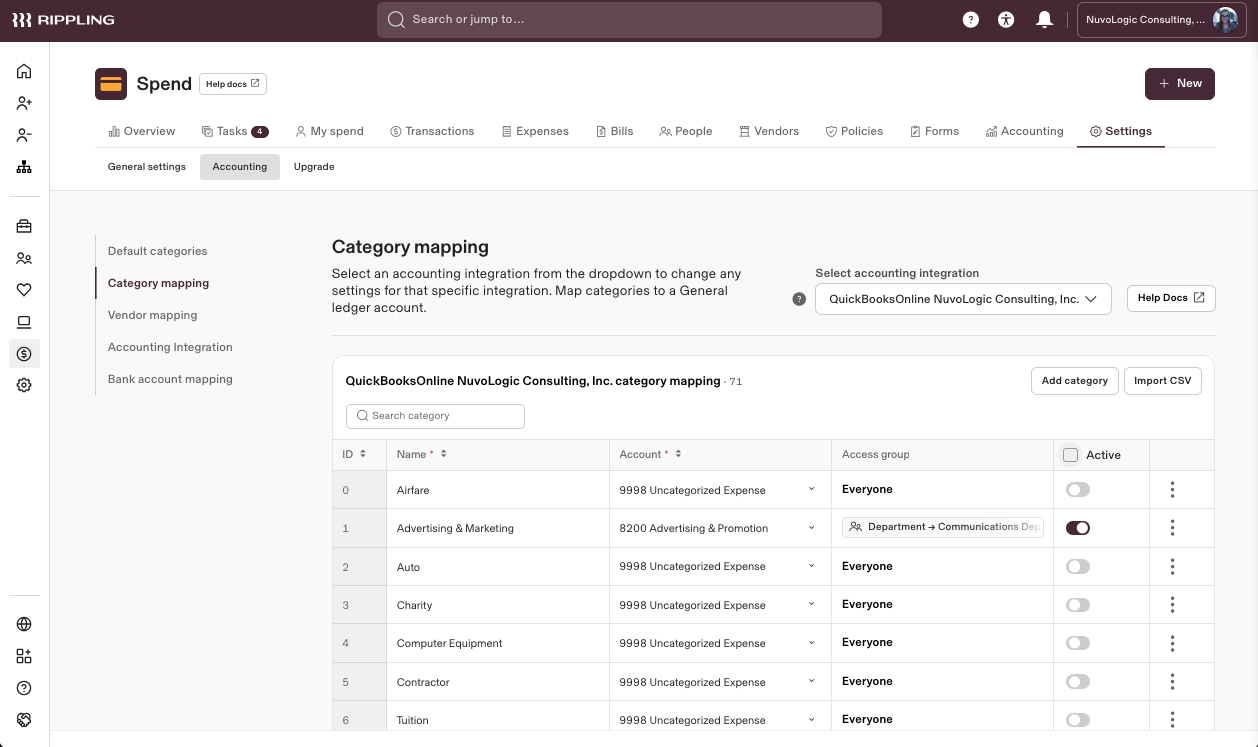The width and height of the screenshot is (1258, 747).
Task: Click the Home icon in left sidebar
Action: pyautogui.click(x=24, y=71)
